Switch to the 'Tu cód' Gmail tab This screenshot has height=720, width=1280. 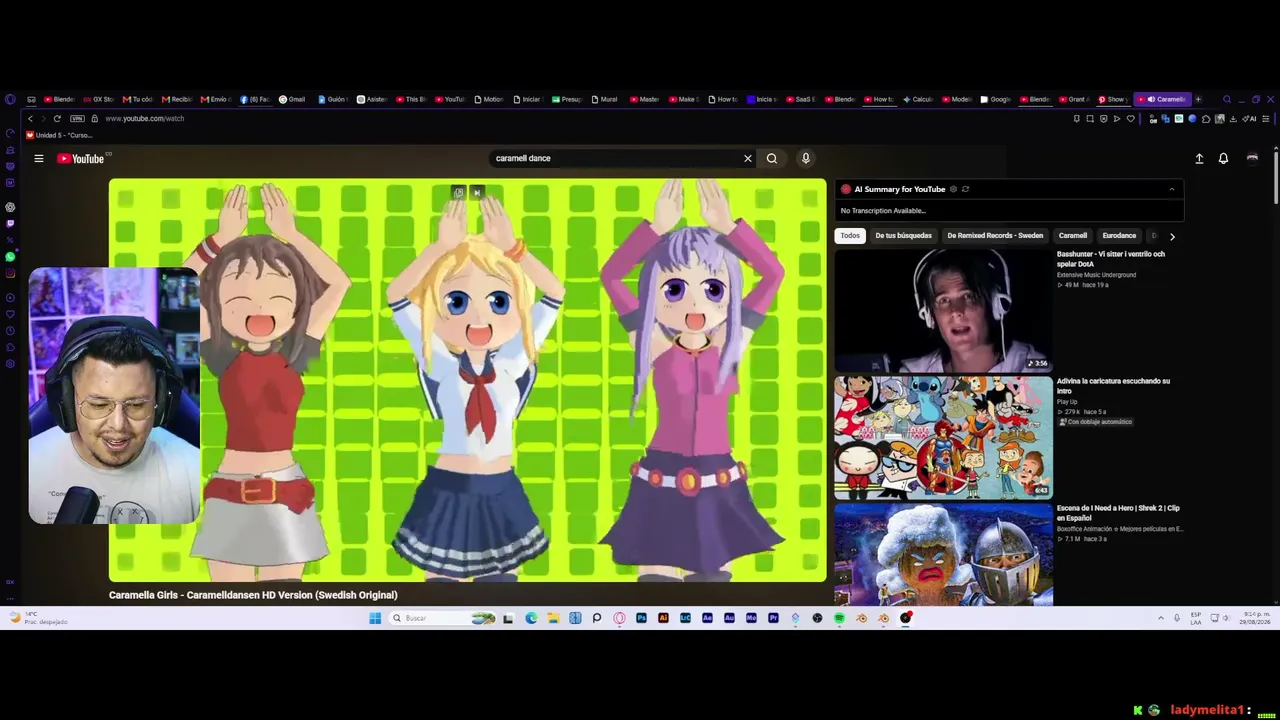(x=137, y=99)
